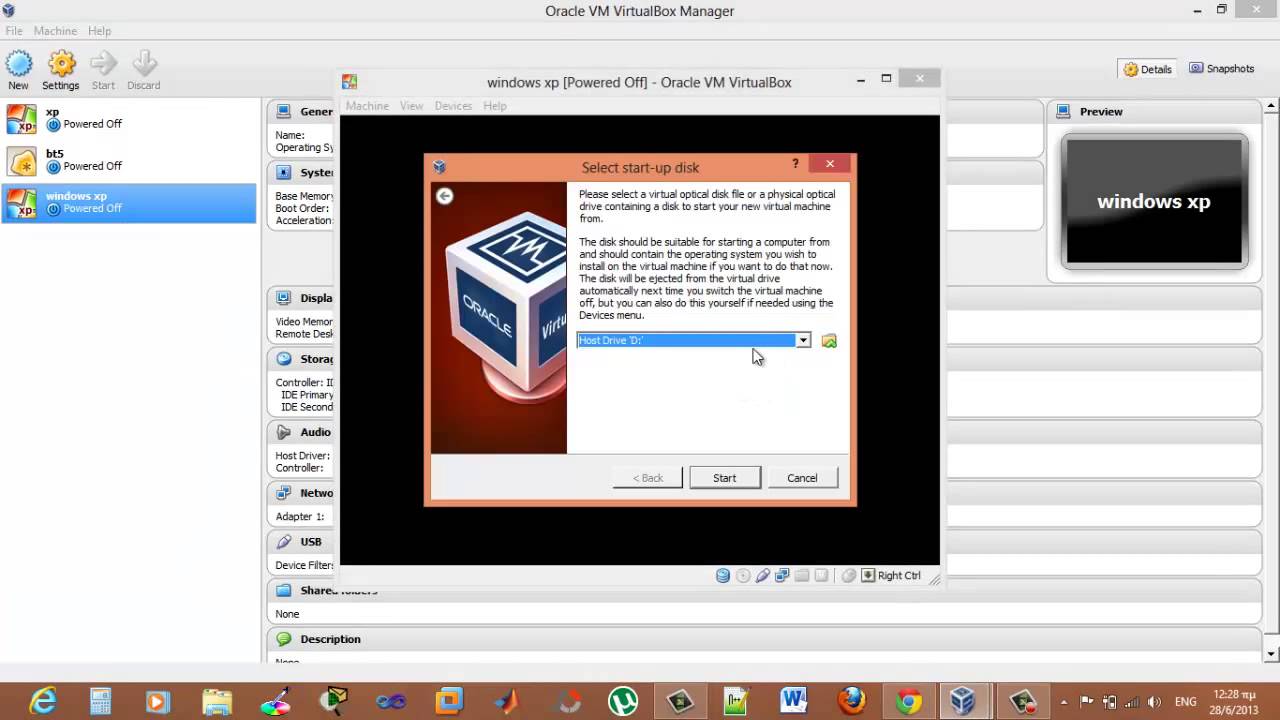Click the Action Center flag in the tray

point(1087,702)
